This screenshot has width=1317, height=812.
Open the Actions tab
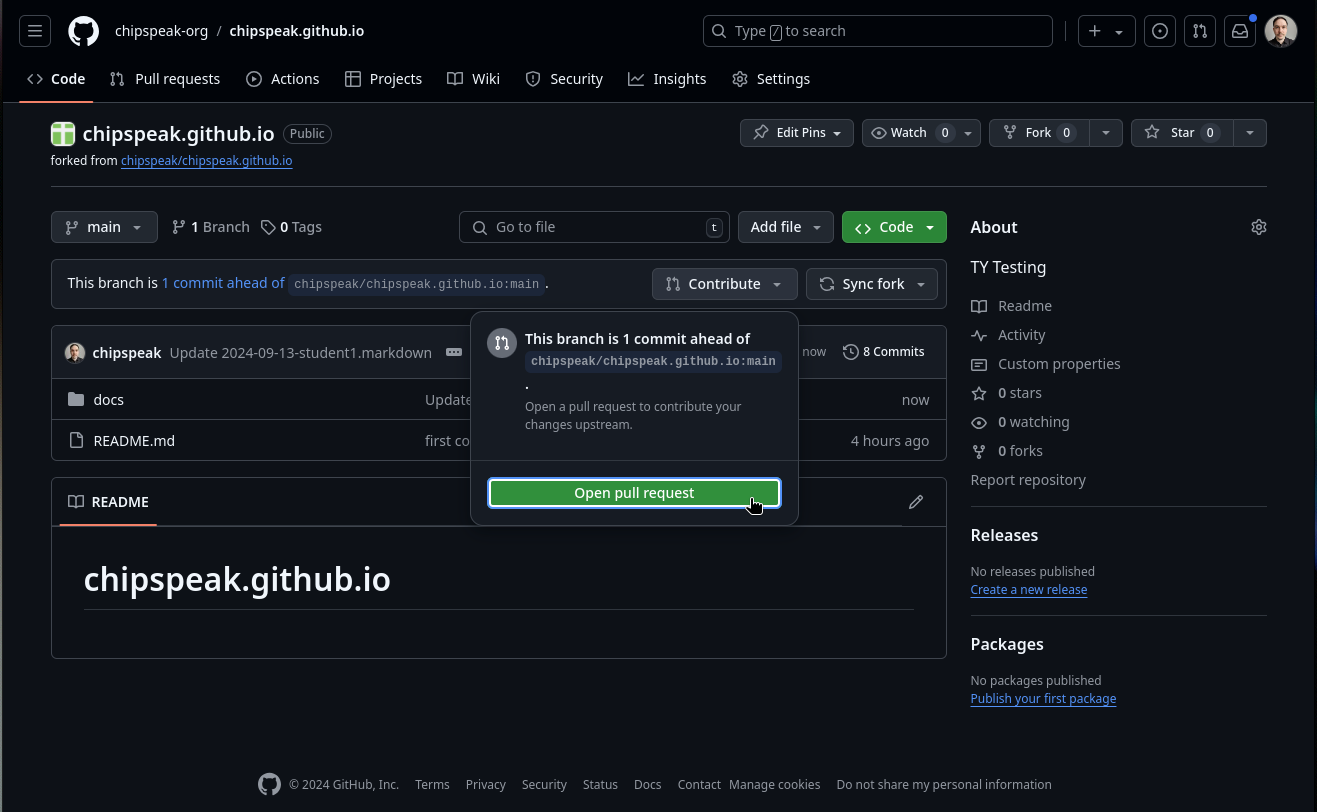click(283, 79)
